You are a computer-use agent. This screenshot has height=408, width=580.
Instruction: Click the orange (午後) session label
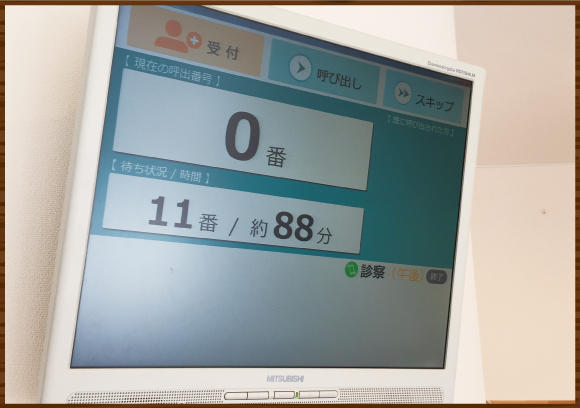pos(407,274)
